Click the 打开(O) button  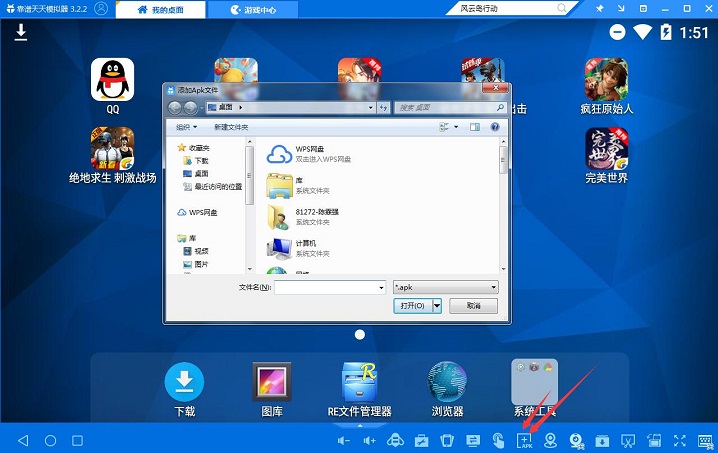coord(413,306)
